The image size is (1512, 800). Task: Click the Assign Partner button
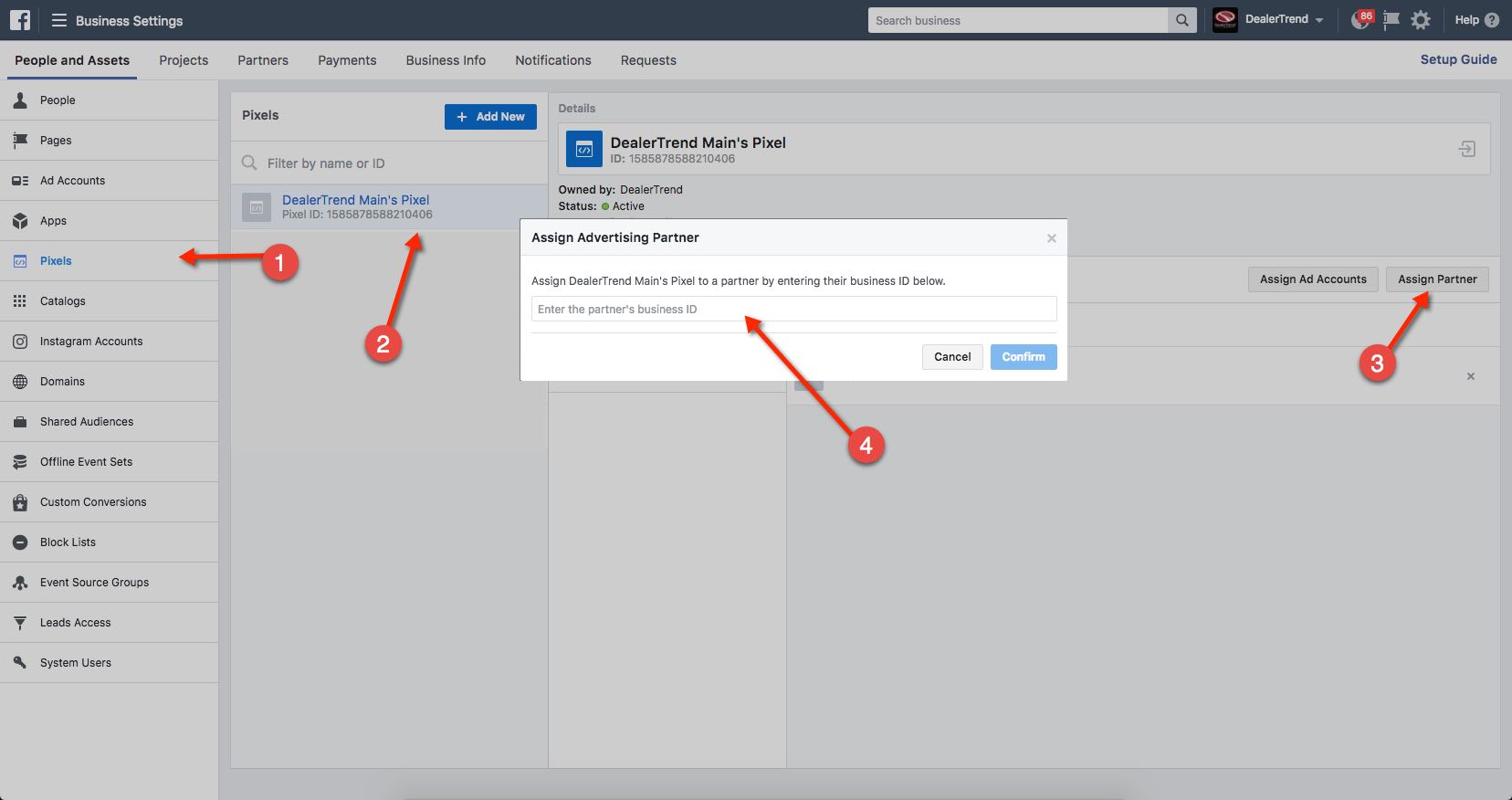[x=1437, y=279]
